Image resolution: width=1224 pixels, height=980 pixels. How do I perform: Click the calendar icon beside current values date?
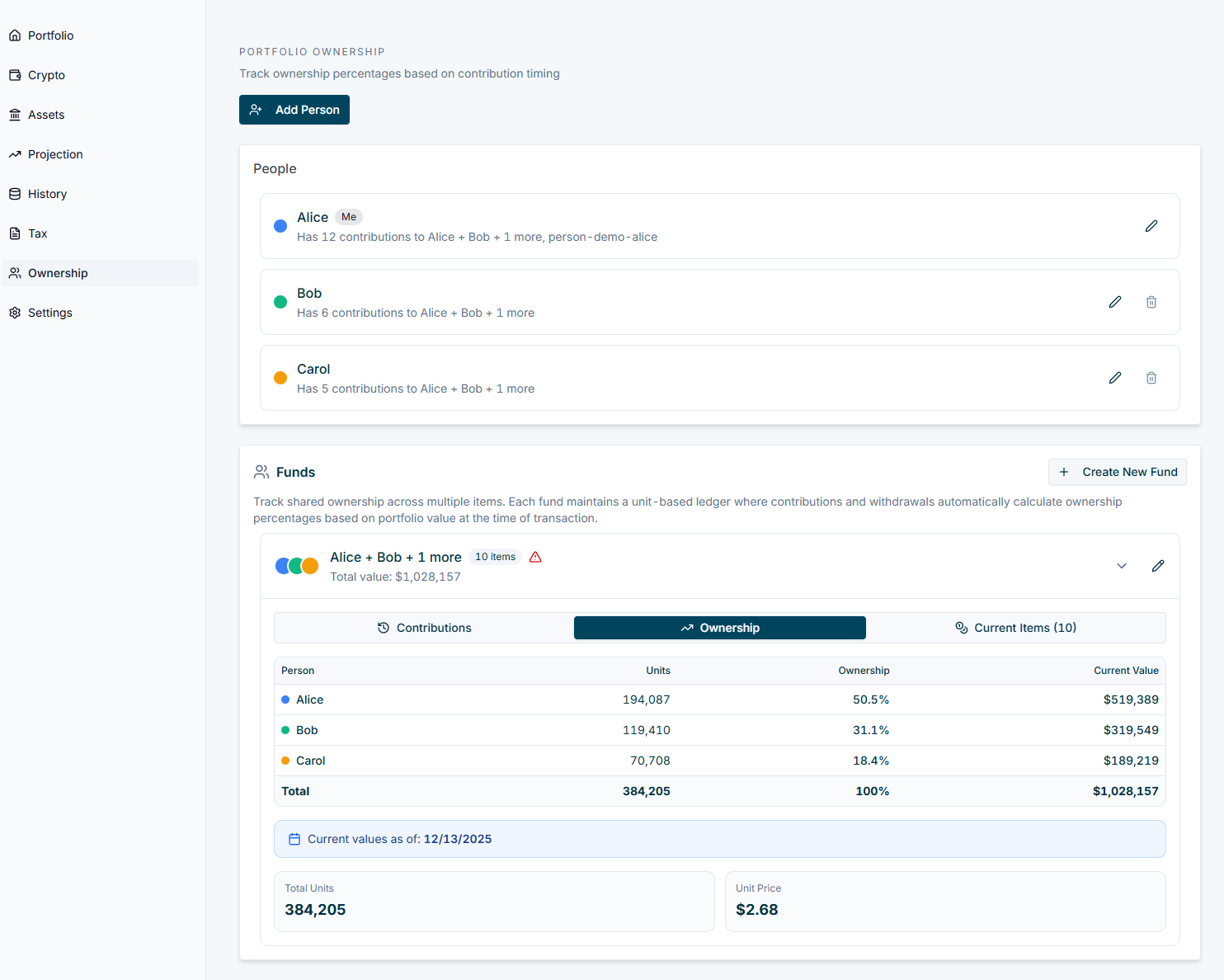tap(294, 838)
